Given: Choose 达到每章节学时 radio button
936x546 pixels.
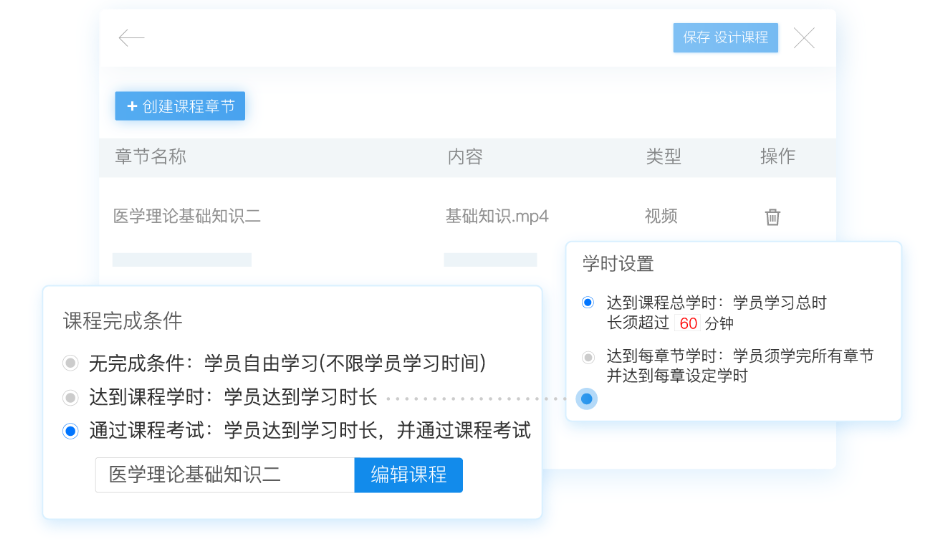Looking at the screenshot, I should pyautogui.click(x=587, y=356).
